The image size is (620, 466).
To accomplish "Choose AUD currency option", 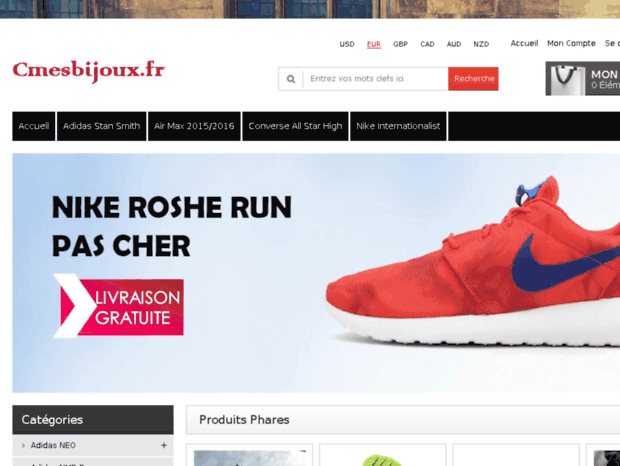I will (454, 44).
